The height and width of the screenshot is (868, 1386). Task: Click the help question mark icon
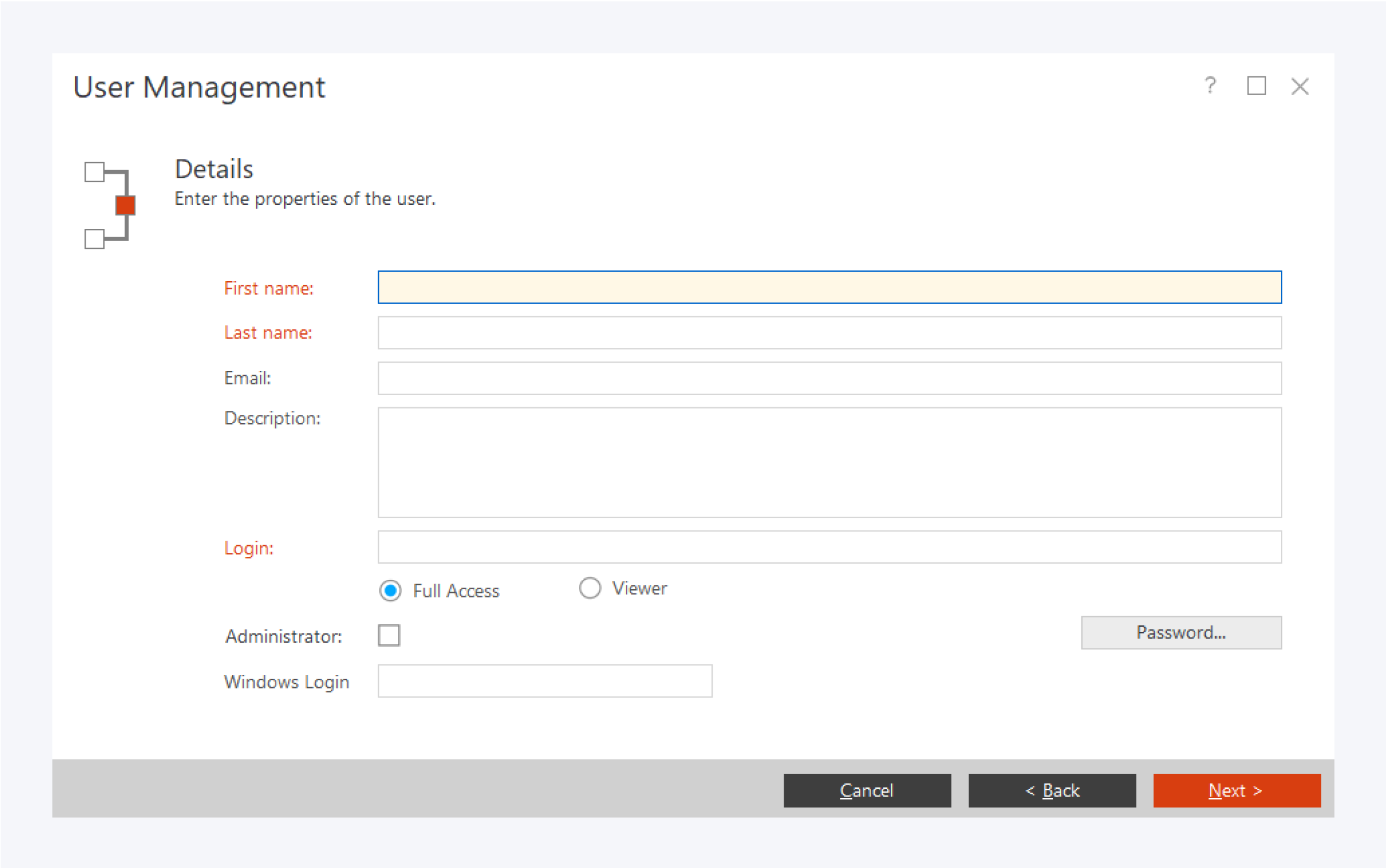1210,86
